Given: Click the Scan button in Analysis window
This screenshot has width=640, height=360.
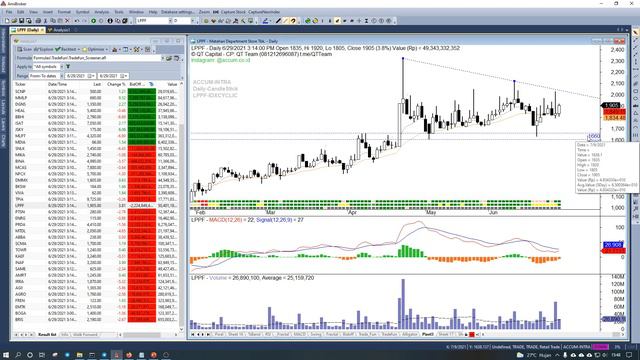Looking at the screenshot, I should click(24, 49).
